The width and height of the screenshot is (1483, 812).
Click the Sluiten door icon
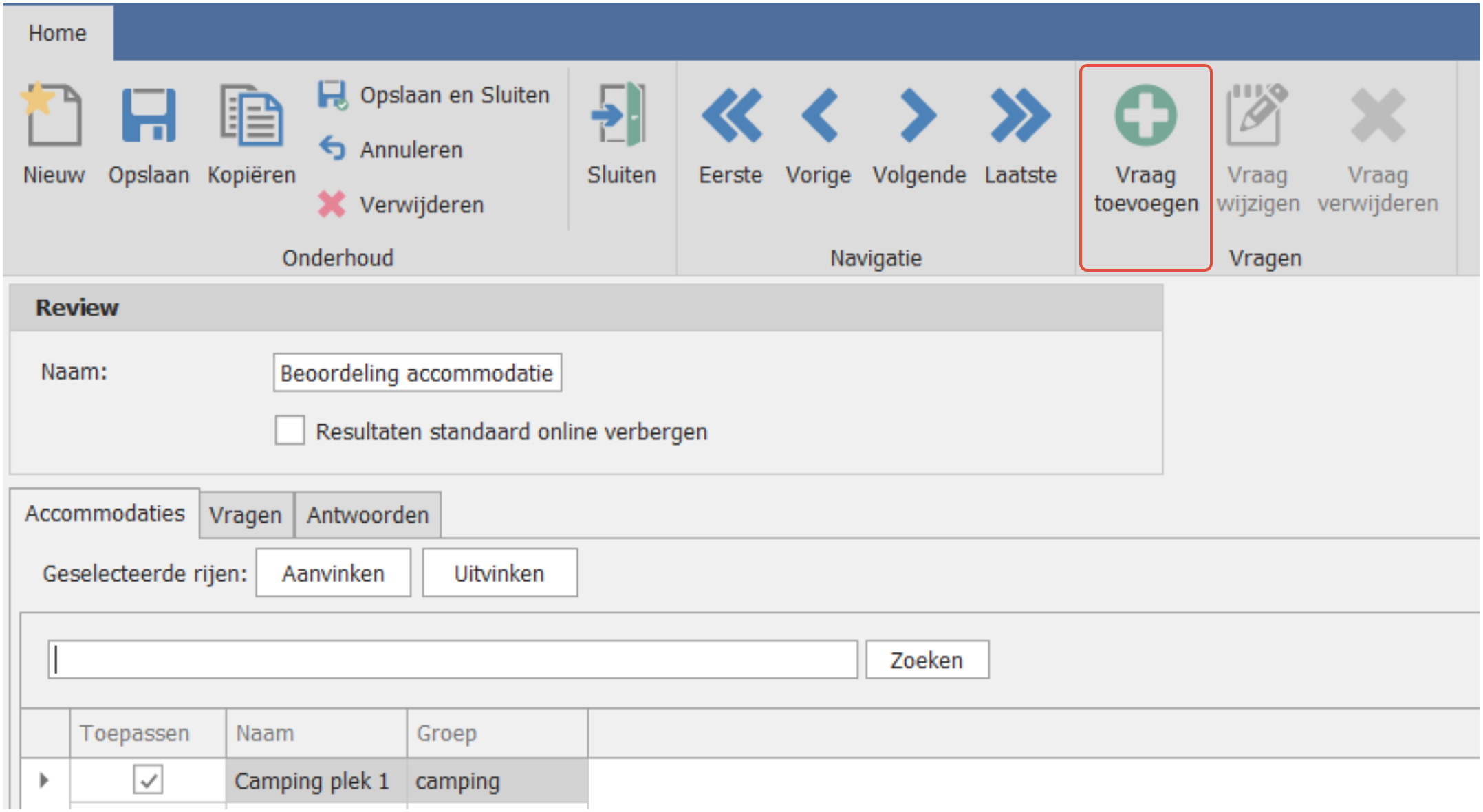click(x=620, y=116)
